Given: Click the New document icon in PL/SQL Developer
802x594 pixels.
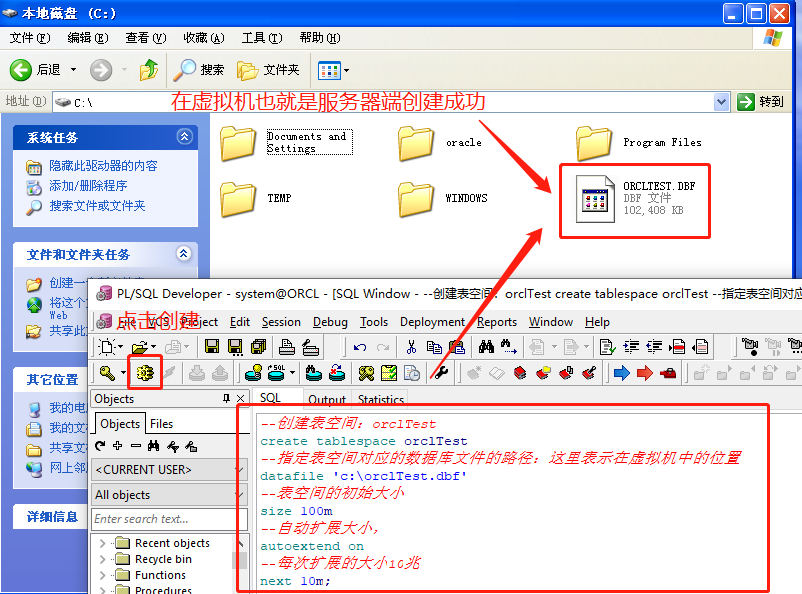Looking at the screenshot, I should 107,347.
